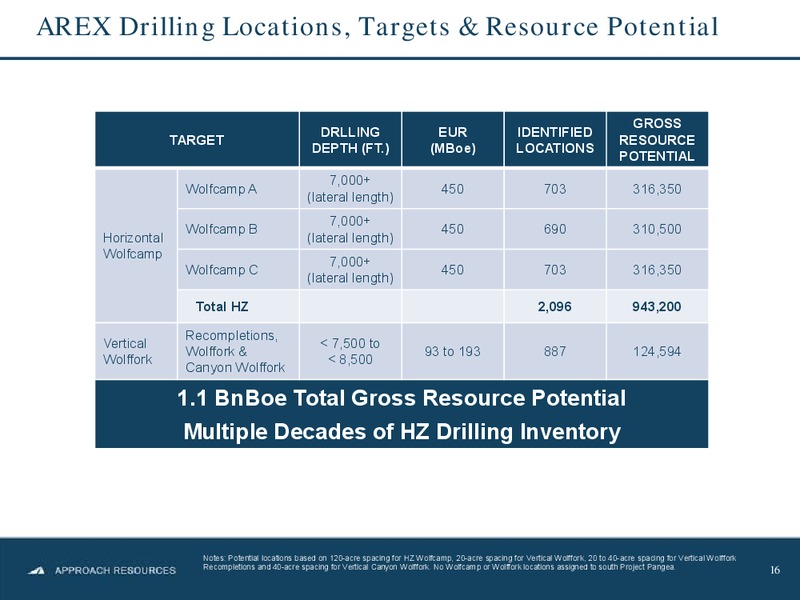This screenshot has height=600, width=800.
Task: Click the 'Recompletions, Wolffork & Canyon Wolffork' cell
Action: (238, 352)
